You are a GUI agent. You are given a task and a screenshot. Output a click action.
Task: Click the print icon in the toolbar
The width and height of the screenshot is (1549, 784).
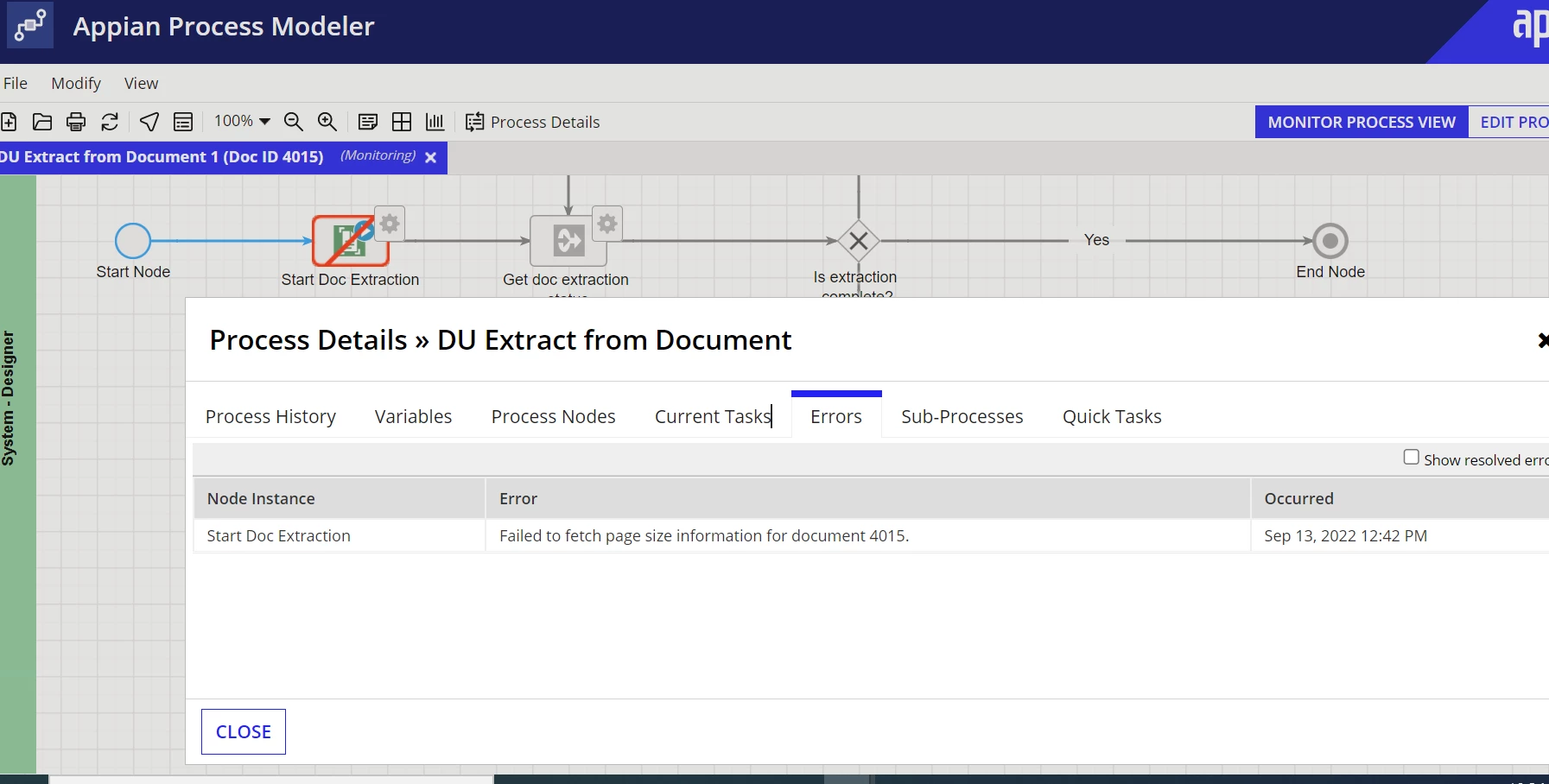(x=76, y=122)
